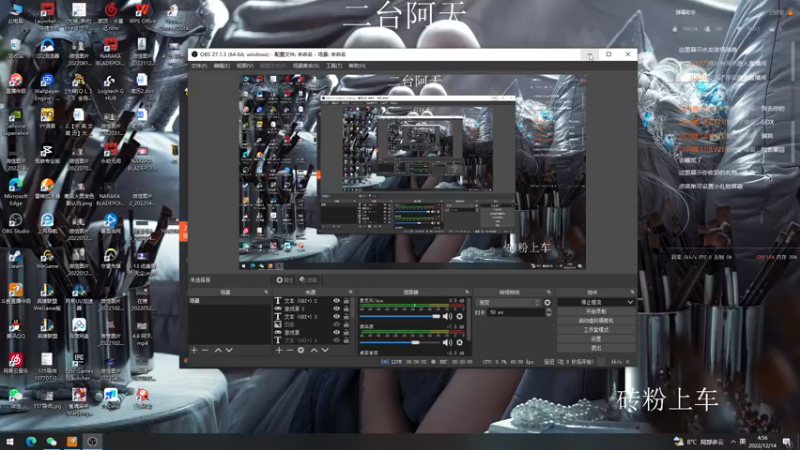Toggle visibility of 图像 source
Screen dimensions: 800x450
(336, 324)
